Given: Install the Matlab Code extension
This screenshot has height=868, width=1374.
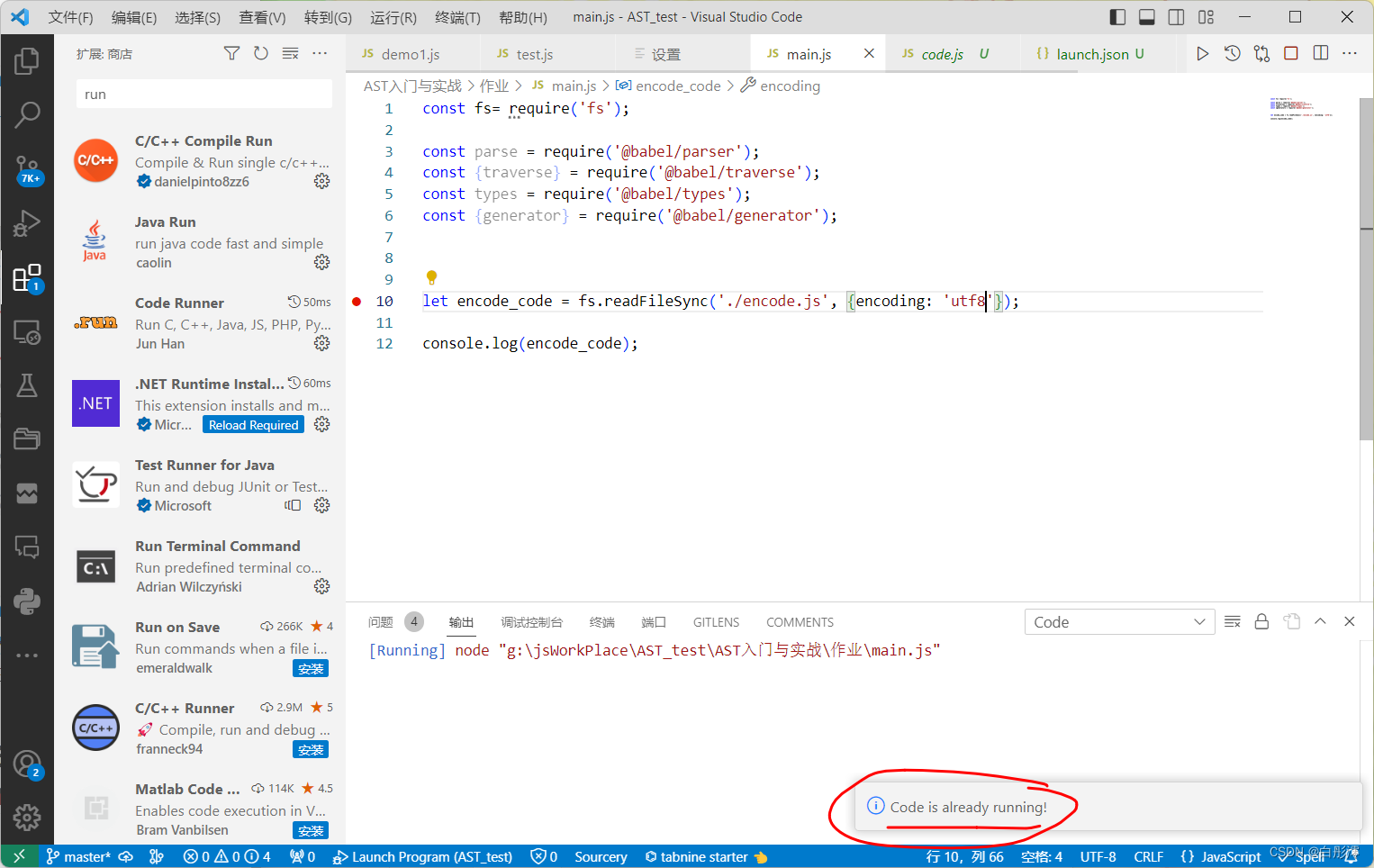Looking at the screenshot, I should pos(311,830).
